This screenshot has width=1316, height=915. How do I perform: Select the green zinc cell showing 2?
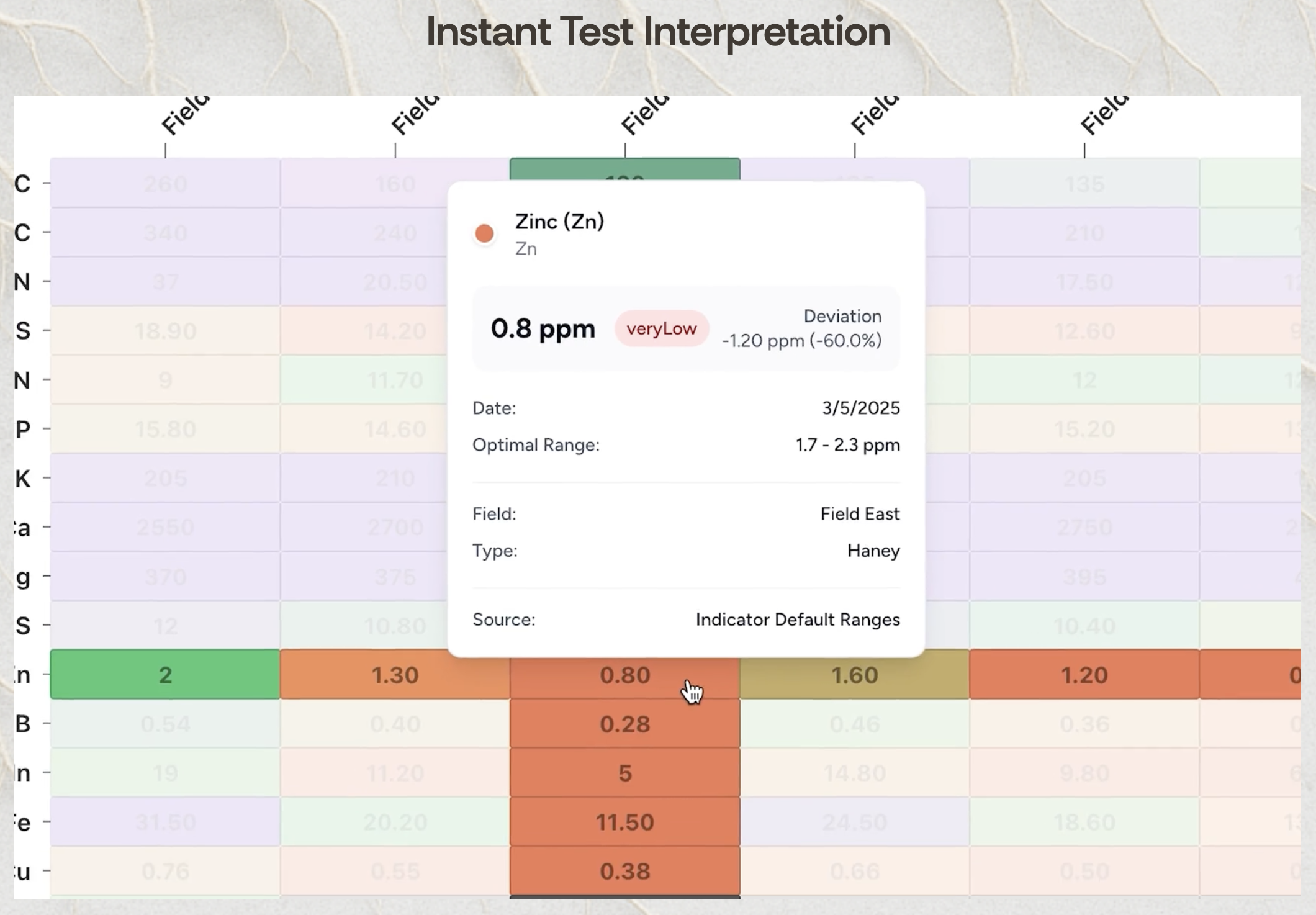[165, 675]
